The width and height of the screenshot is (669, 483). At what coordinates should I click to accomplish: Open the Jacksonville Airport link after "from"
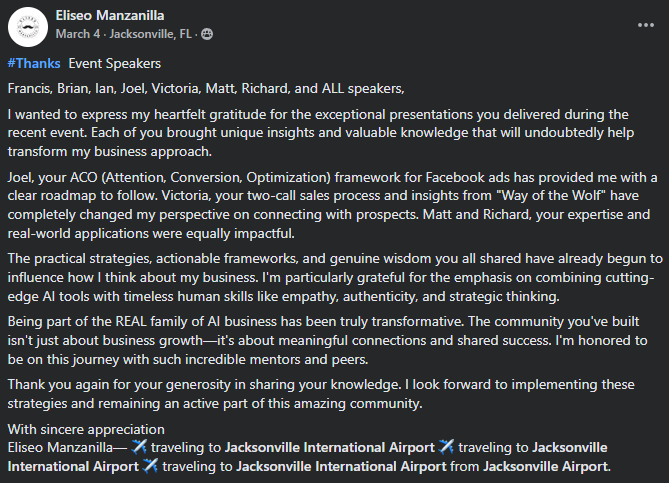(545, 466)
